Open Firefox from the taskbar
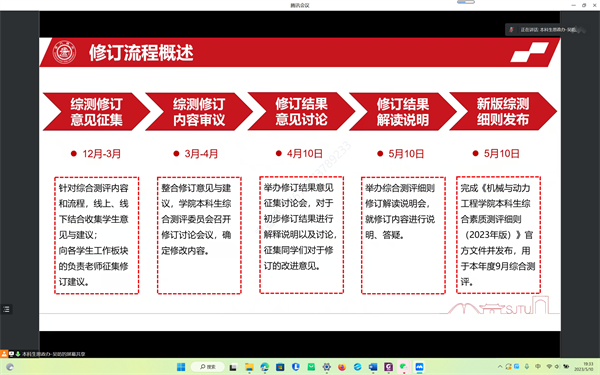 (x=342, y=367)
